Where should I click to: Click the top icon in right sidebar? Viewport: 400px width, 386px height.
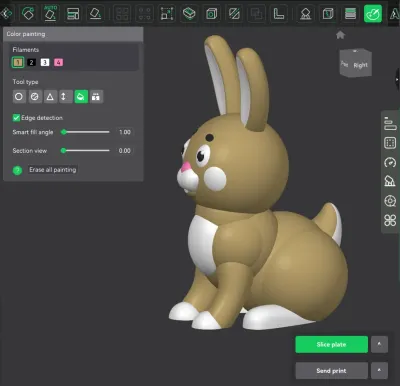(390, 123)
